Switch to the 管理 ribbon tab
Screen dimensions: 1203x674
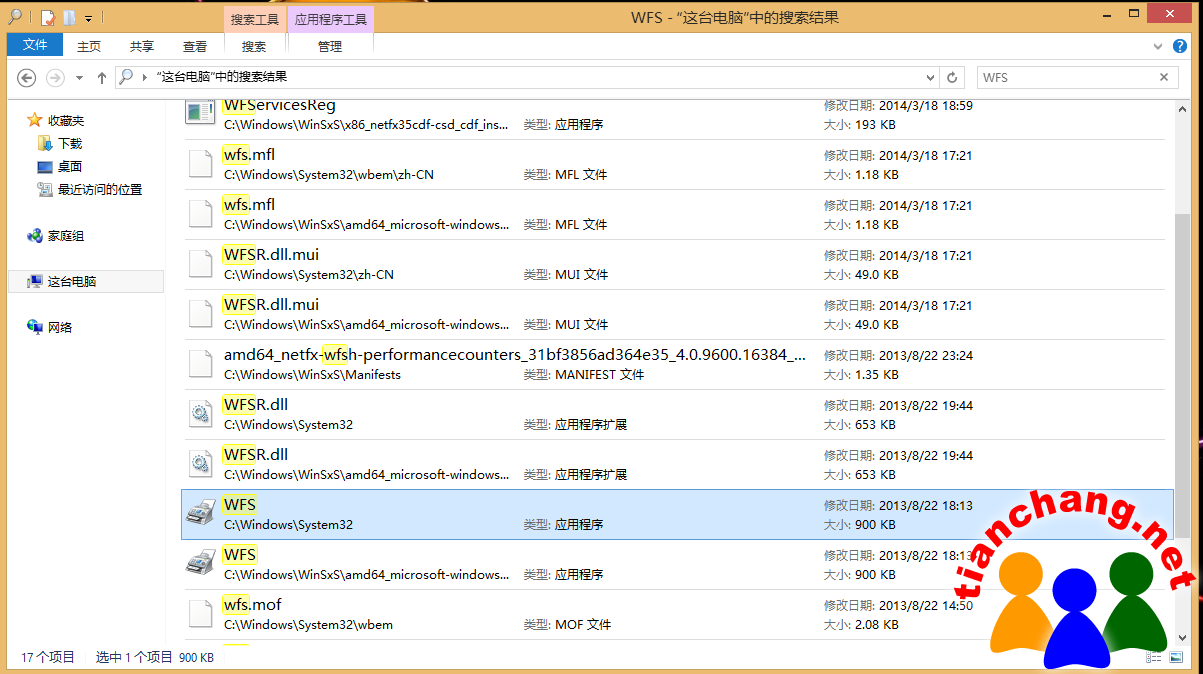[x=330, y=46]
